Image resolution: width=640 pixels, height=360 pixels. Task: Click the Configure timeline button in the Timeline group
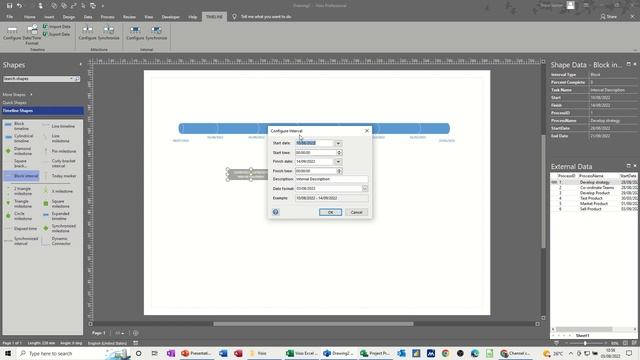tap(12, 33)
